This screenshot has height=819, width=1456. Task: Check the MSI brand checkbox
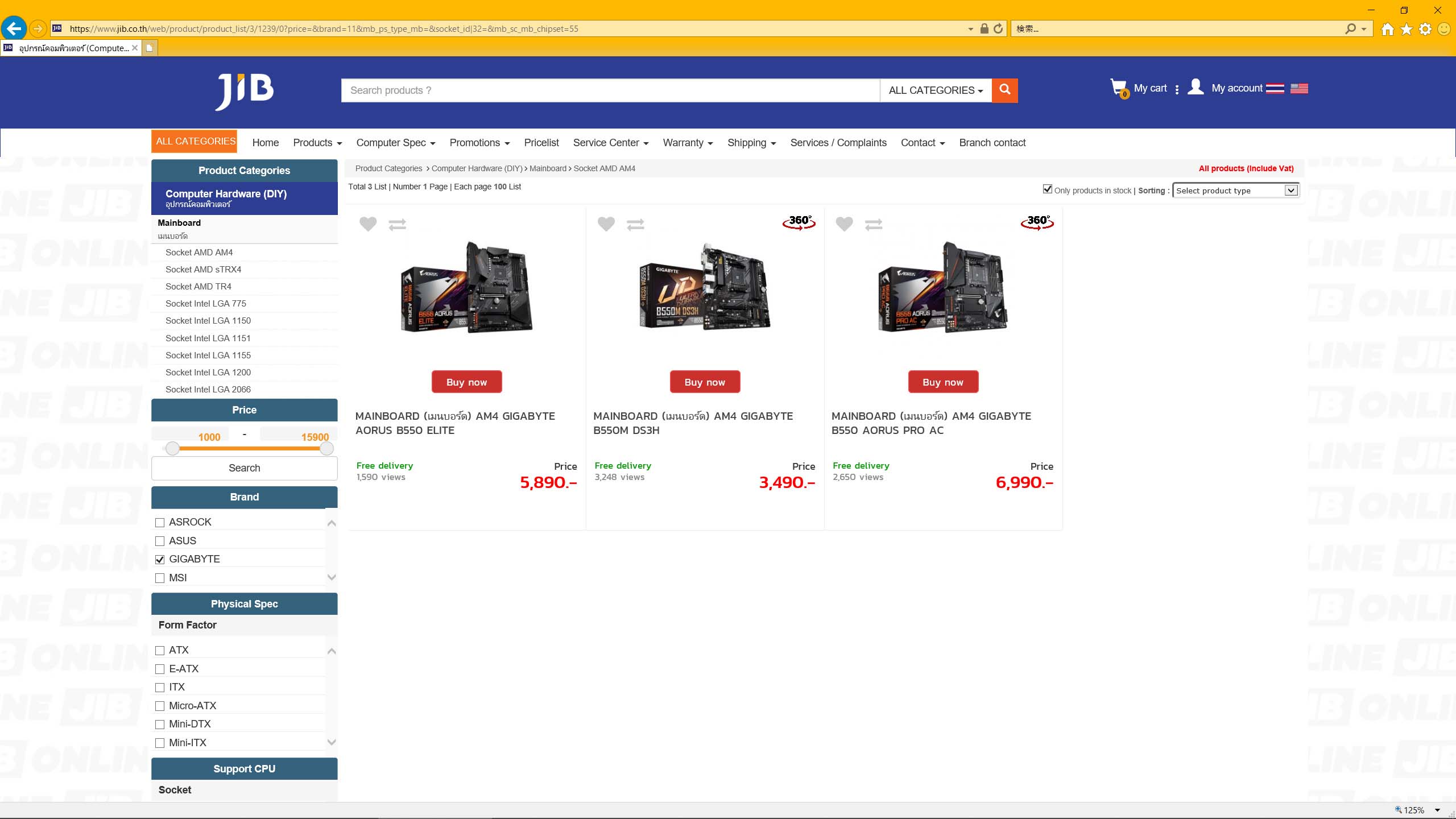160,578
